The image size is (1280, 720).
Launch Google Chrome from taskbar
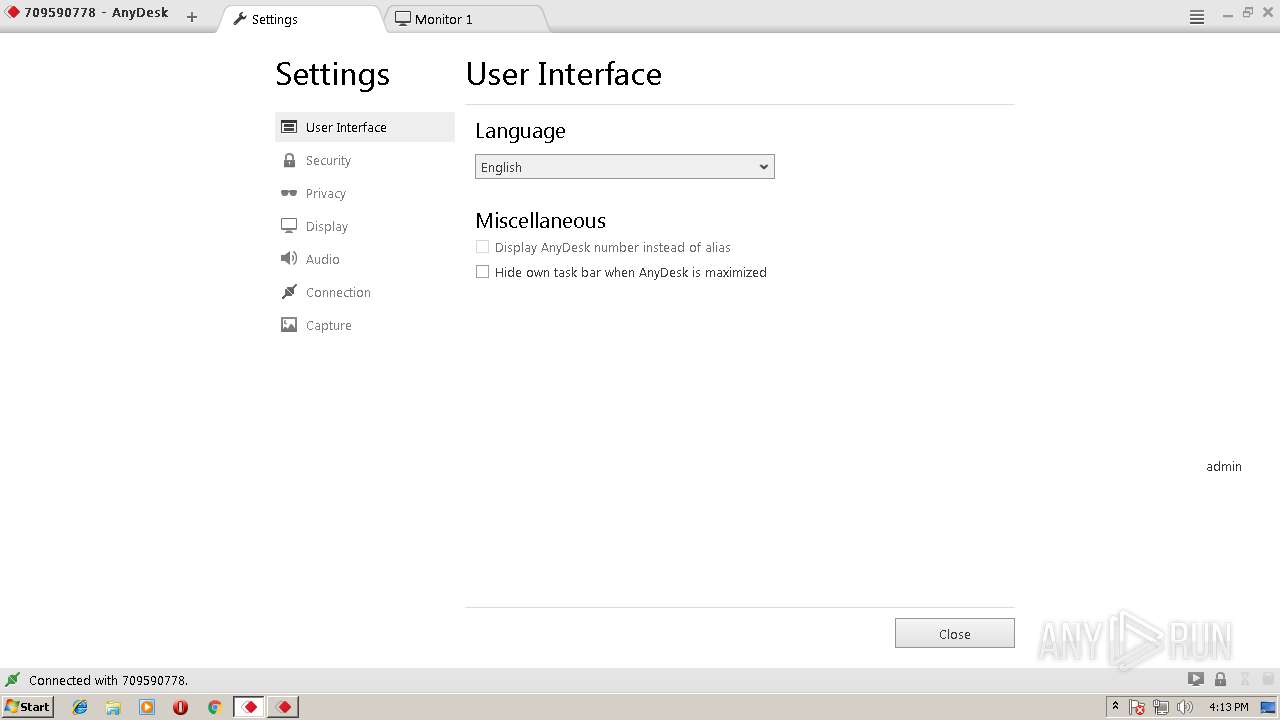[214, 707]
